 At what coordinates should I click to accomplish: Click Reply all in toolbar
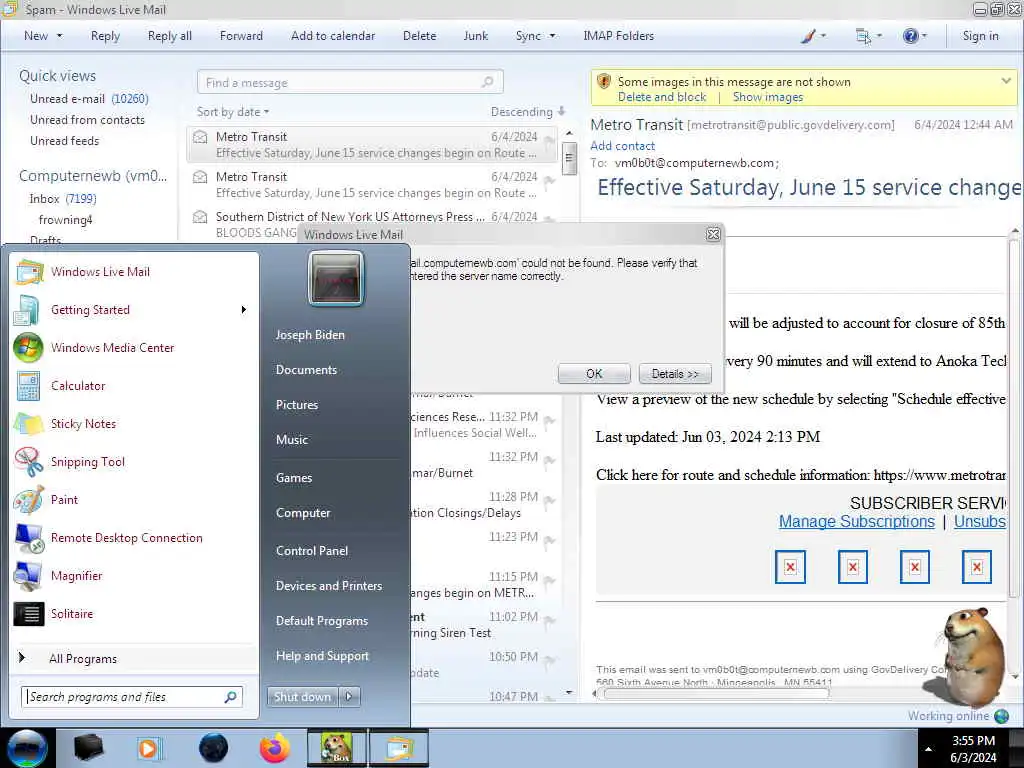170,36
